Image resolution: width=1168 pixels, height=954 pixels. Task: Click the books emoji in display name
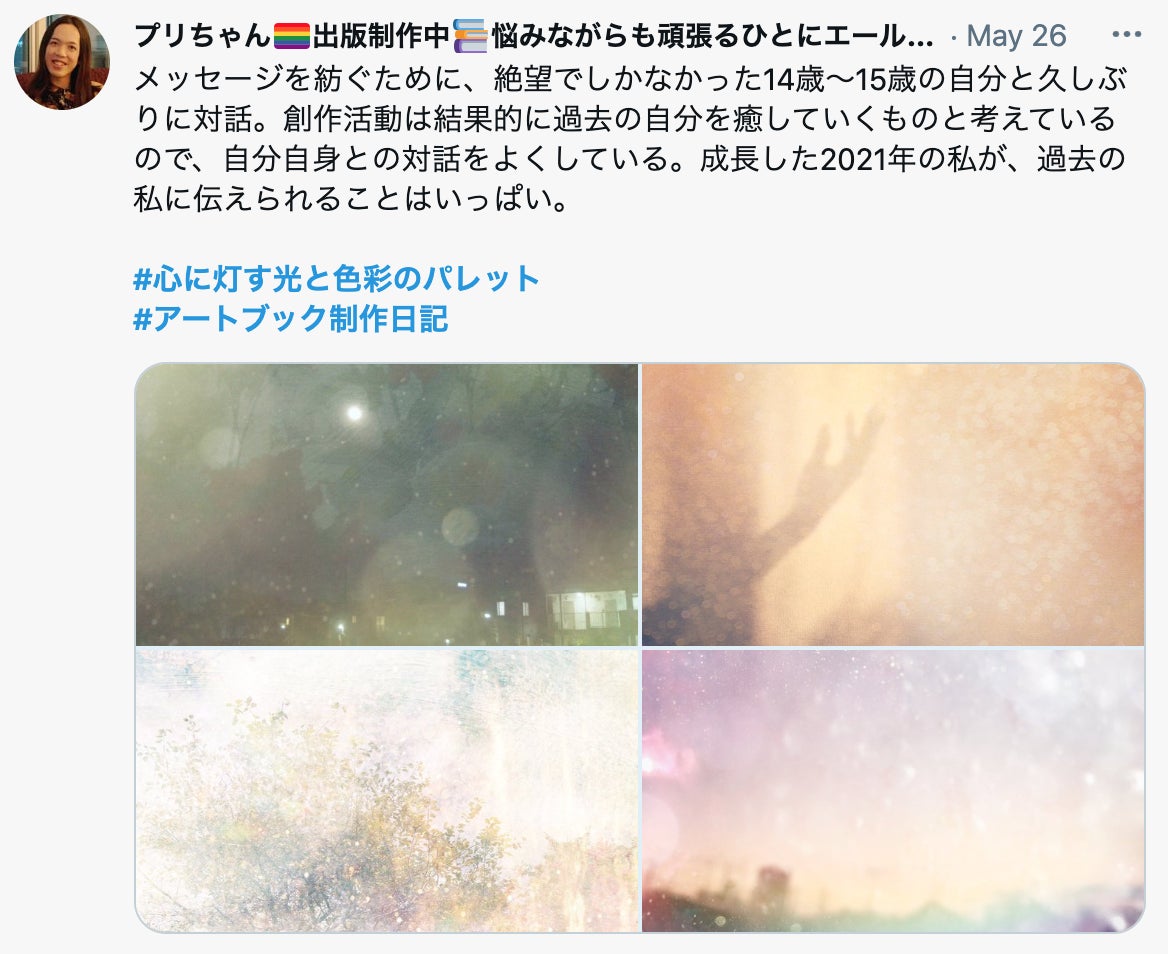(470, 35)
